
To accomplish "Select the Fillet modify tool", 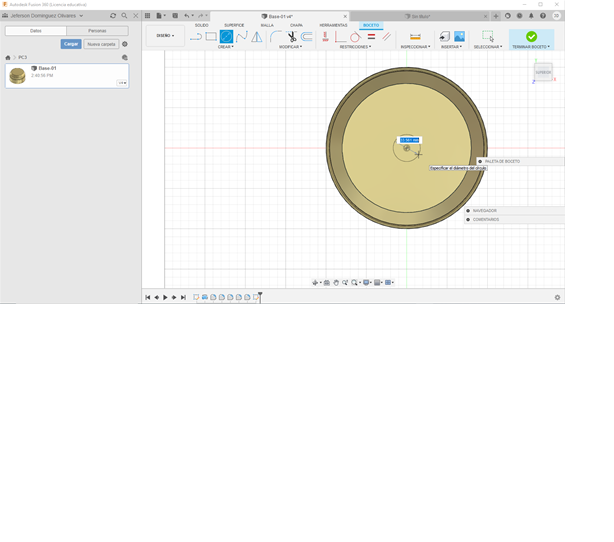I will (x=276, y=37).
